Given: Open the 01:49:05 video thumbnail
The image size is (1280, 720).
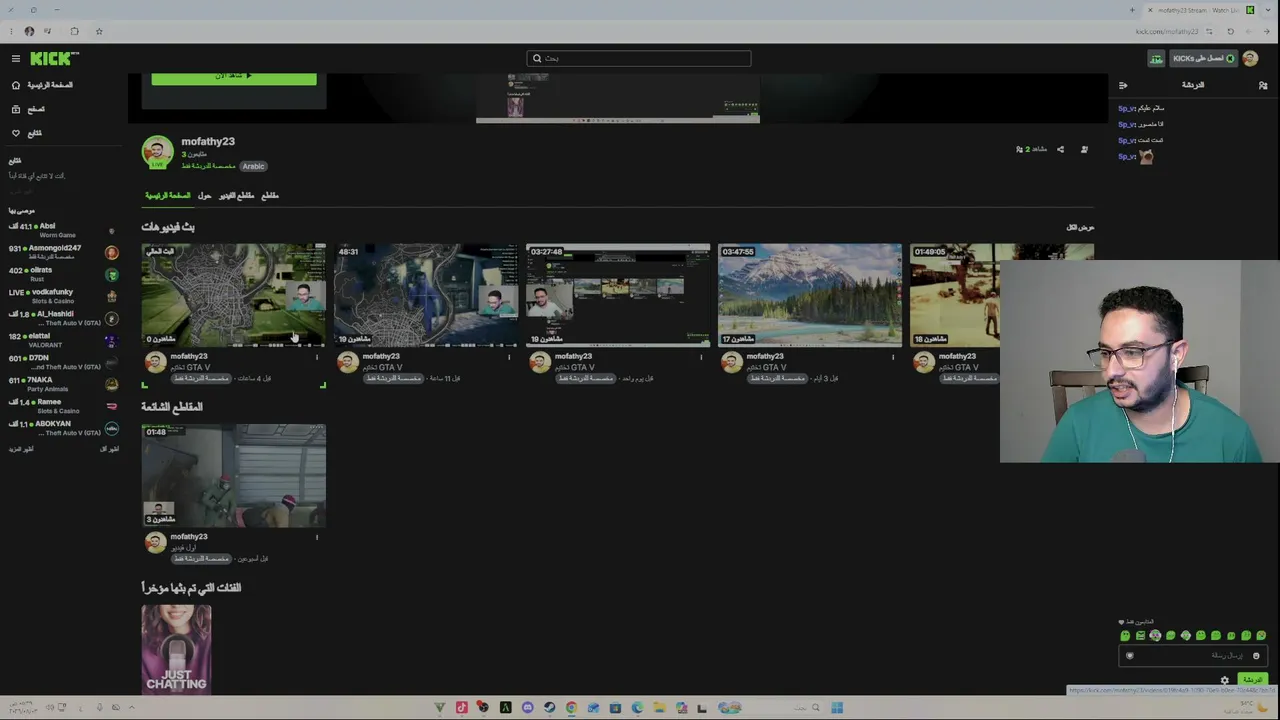Looking at the screenshot, I should (x=955, y=295).
